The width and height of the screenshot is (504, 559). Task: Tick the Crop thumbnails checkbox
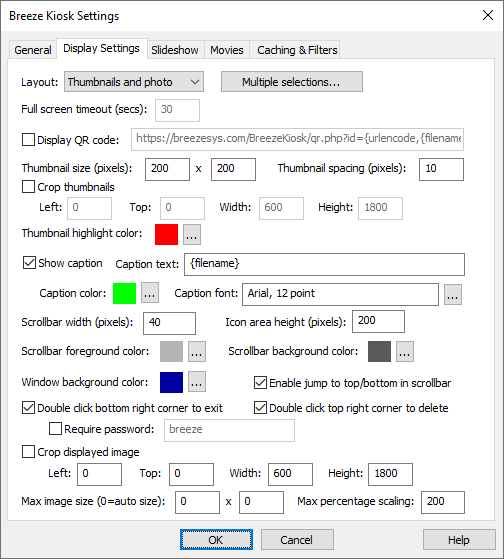[29, 186]
